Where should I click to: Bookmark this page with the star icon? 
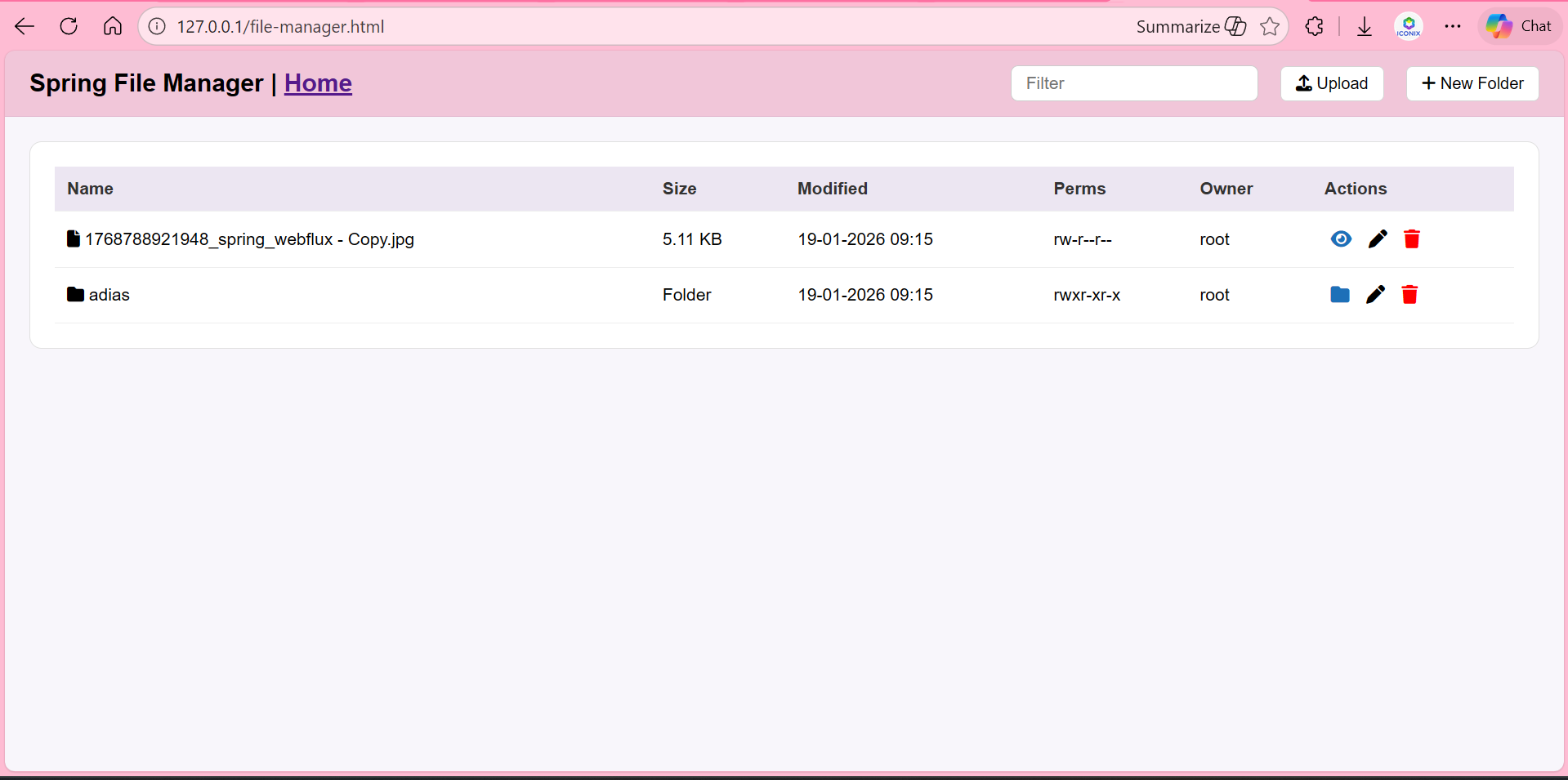[1269, 27]
